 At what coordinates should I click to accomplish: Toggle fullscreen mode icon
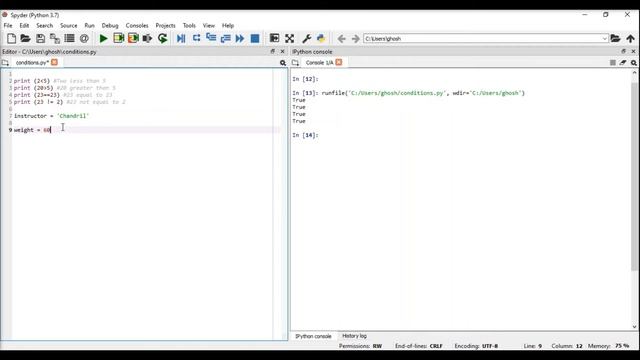pos(289,38)
